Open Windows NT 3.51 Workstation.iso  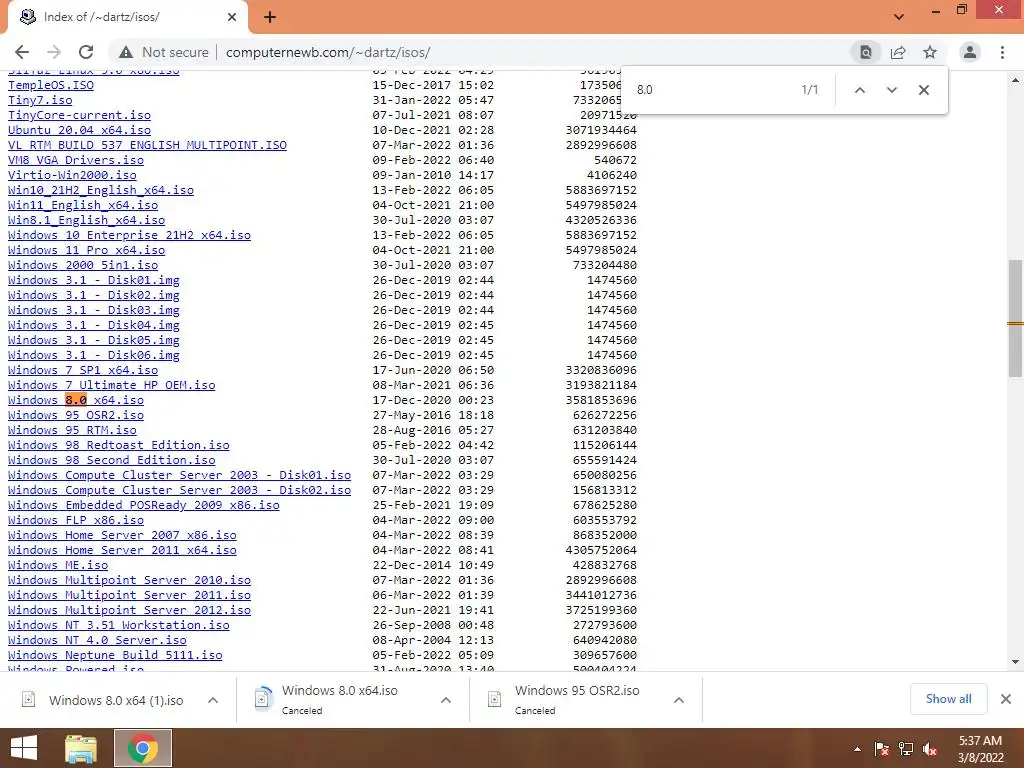(x=118, y=626)
